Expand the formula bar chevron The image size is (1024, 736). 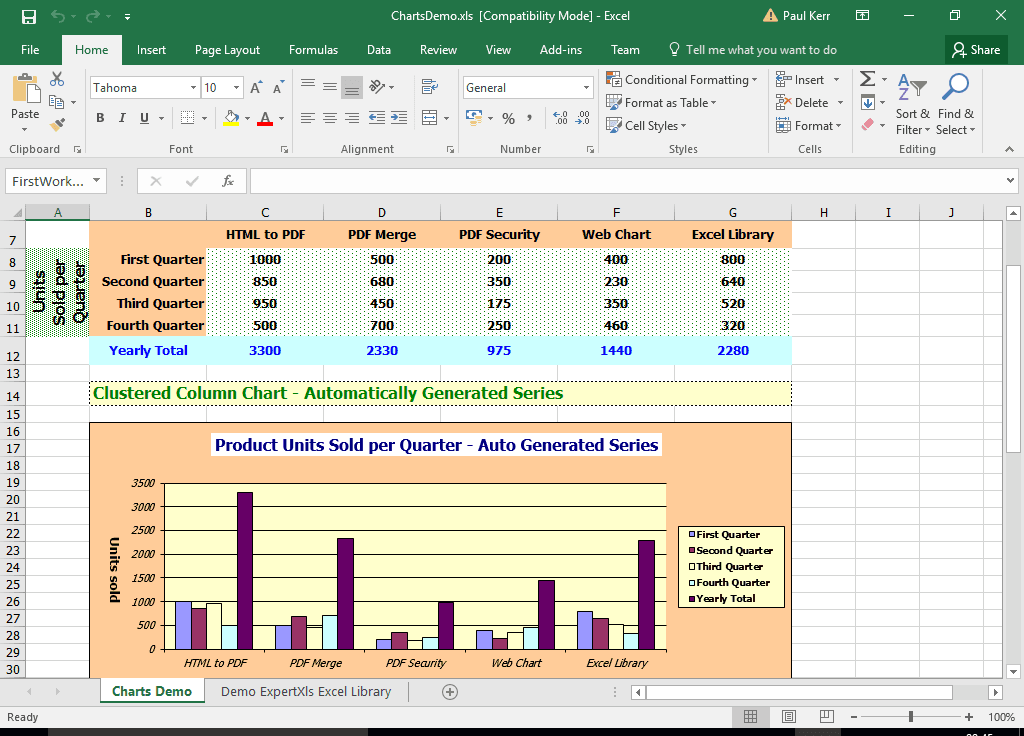tap(1010, 180)
